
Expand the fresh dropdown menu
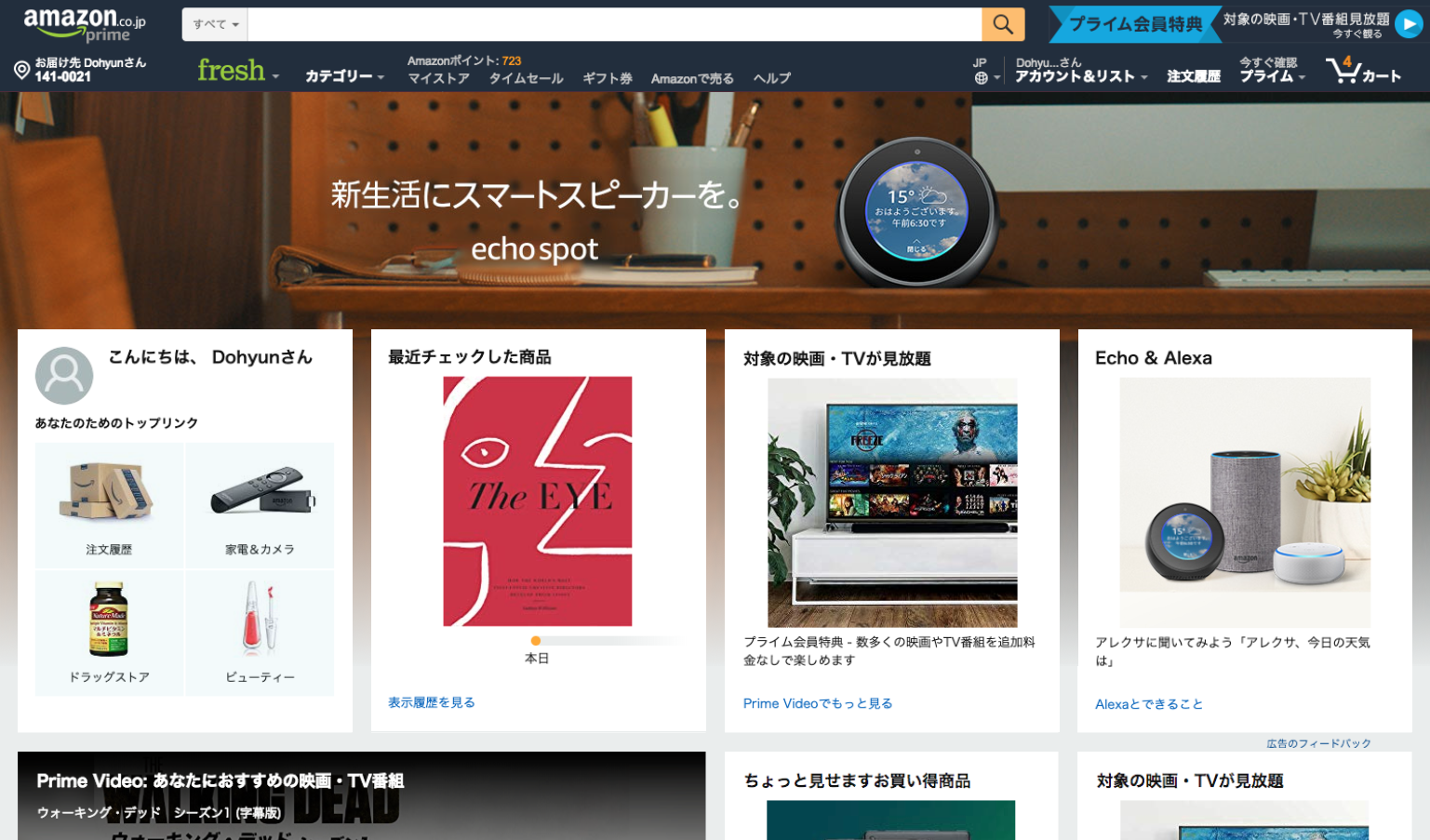[238, 71]
